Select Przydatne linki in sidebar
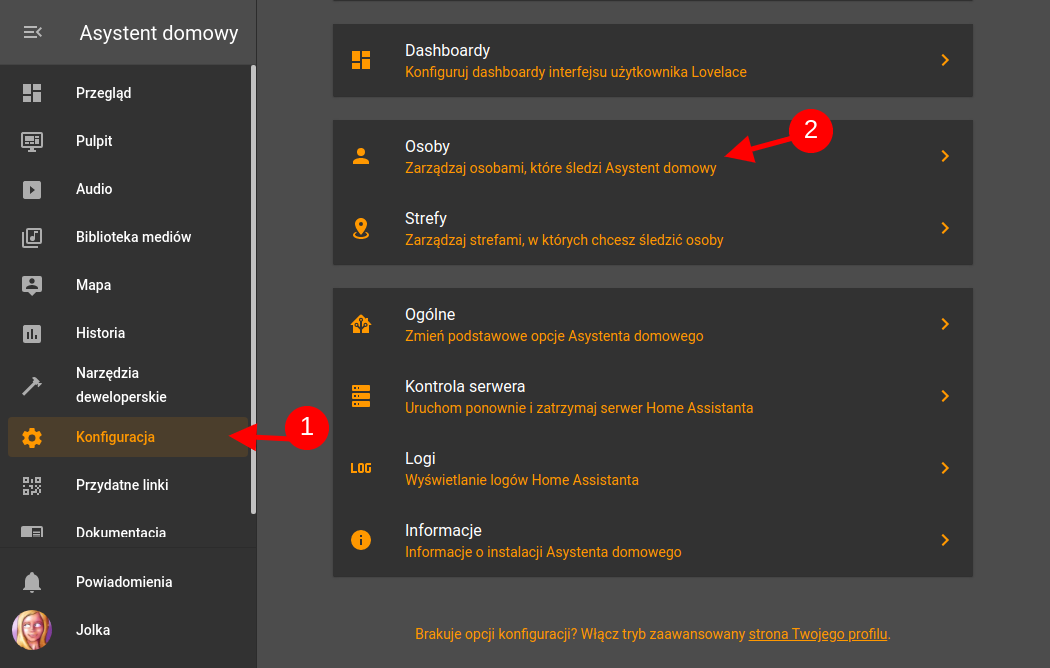This screenshot has height=668, width=1050. 122,485
